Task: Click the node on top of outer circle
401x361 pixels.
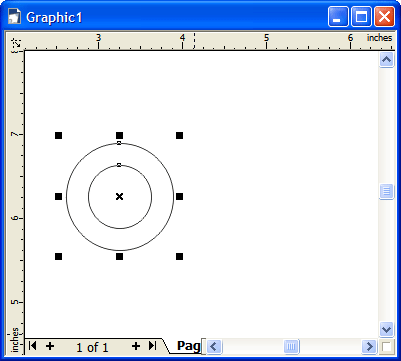Action: tap(119, 143)
